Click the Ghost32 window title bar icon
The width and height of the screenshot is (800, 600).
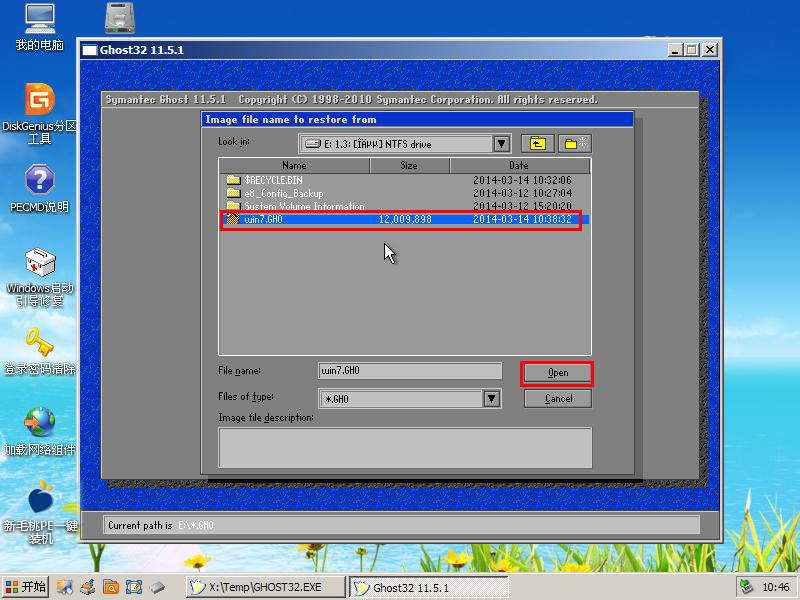click(89, 50)
